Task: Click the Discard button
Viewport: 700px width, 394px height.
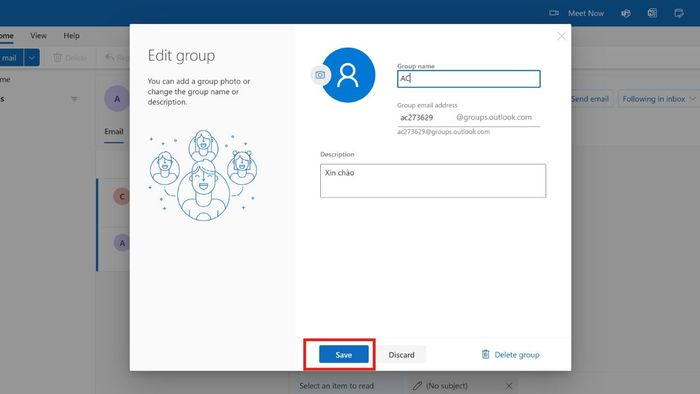Action: (401, 354)
